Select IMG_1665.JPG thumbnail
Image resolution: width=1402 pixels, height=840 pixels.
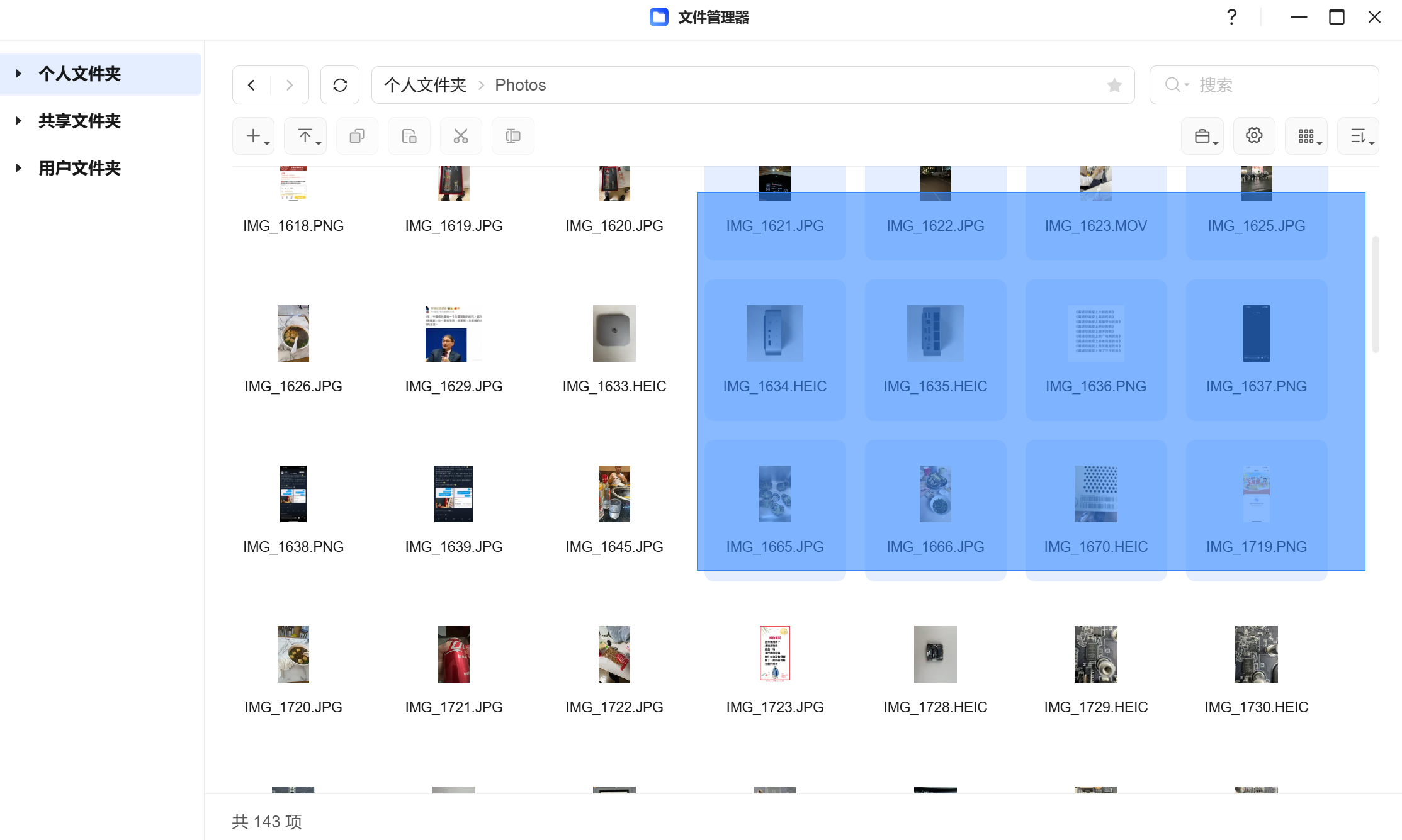(x=775, y=494)
